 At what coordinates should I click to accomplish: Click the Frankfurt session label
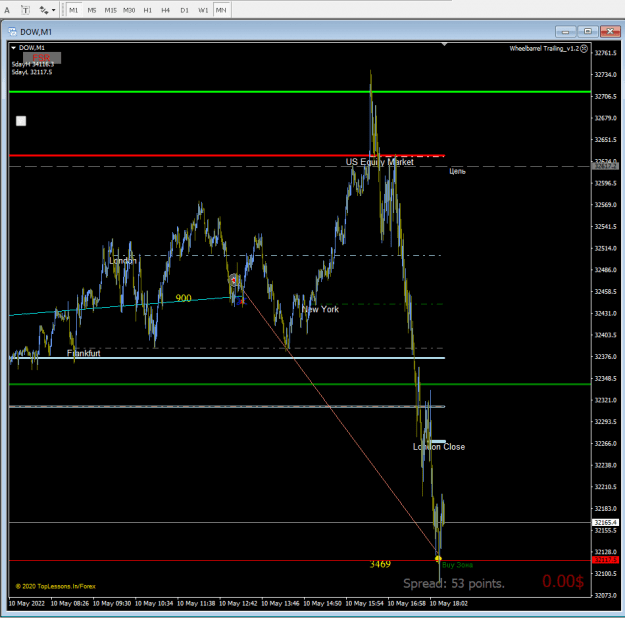(84, 353)
